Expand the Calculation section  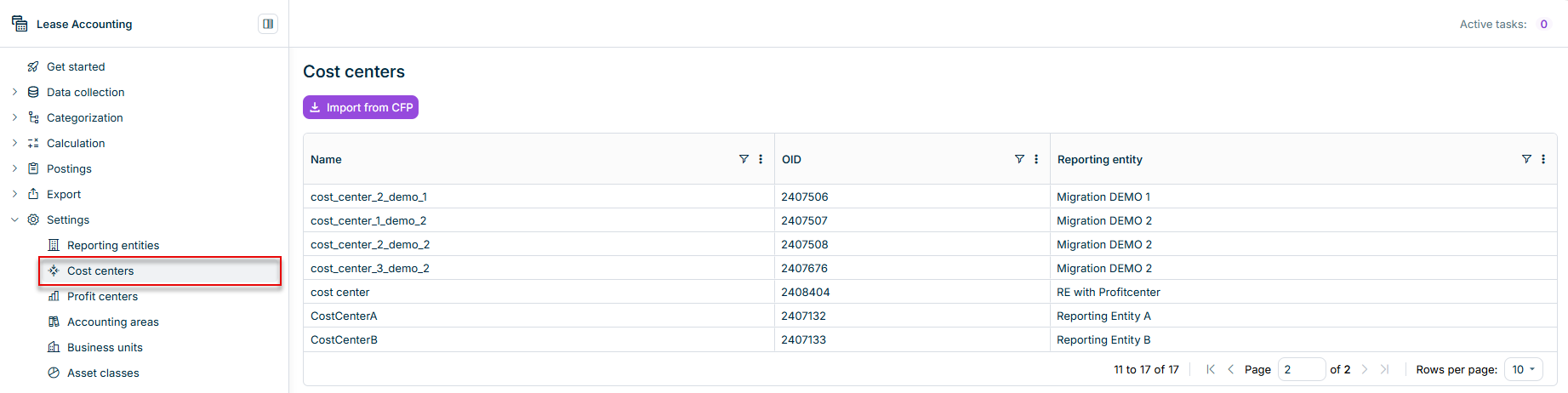[x=14, y=143]
